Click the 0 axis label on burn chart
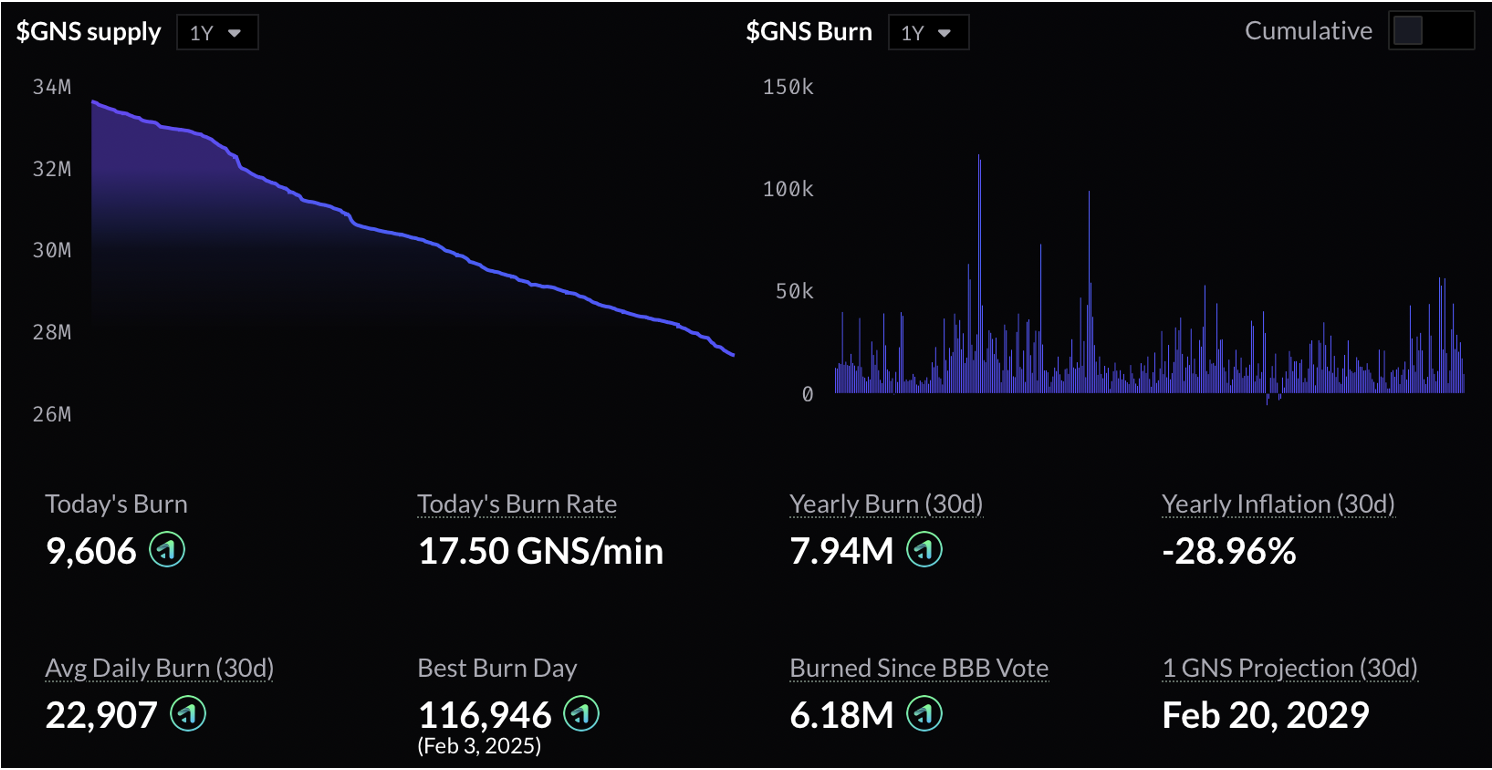Viewport: 1492px width, 770px height. [808, 394]
